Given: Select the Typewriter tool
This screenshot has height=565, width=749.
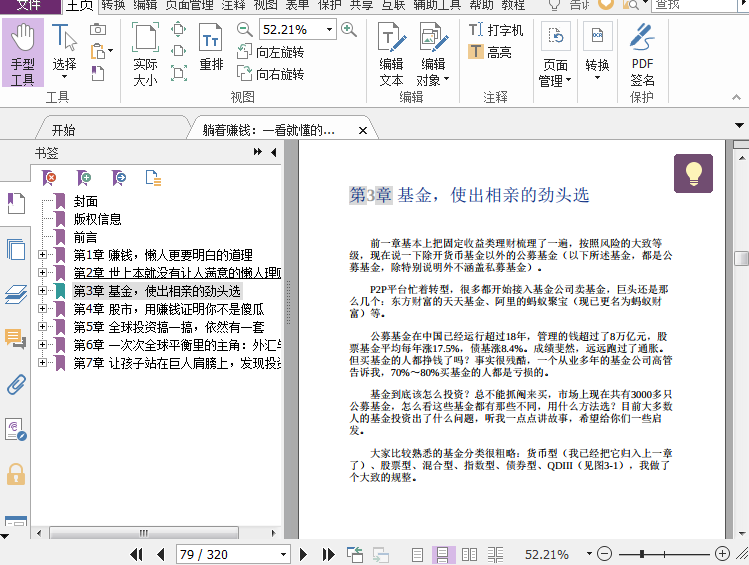Looking at the screenshot, I should pos(496,30).
